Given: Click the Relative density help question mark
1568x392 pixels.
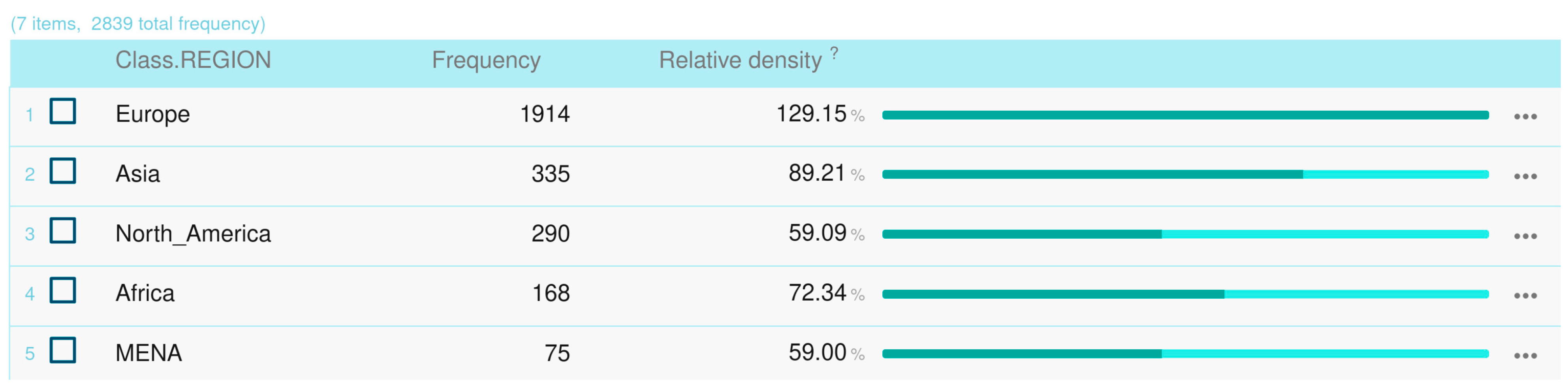Looking at the screenshot, I should pos(834,54).
